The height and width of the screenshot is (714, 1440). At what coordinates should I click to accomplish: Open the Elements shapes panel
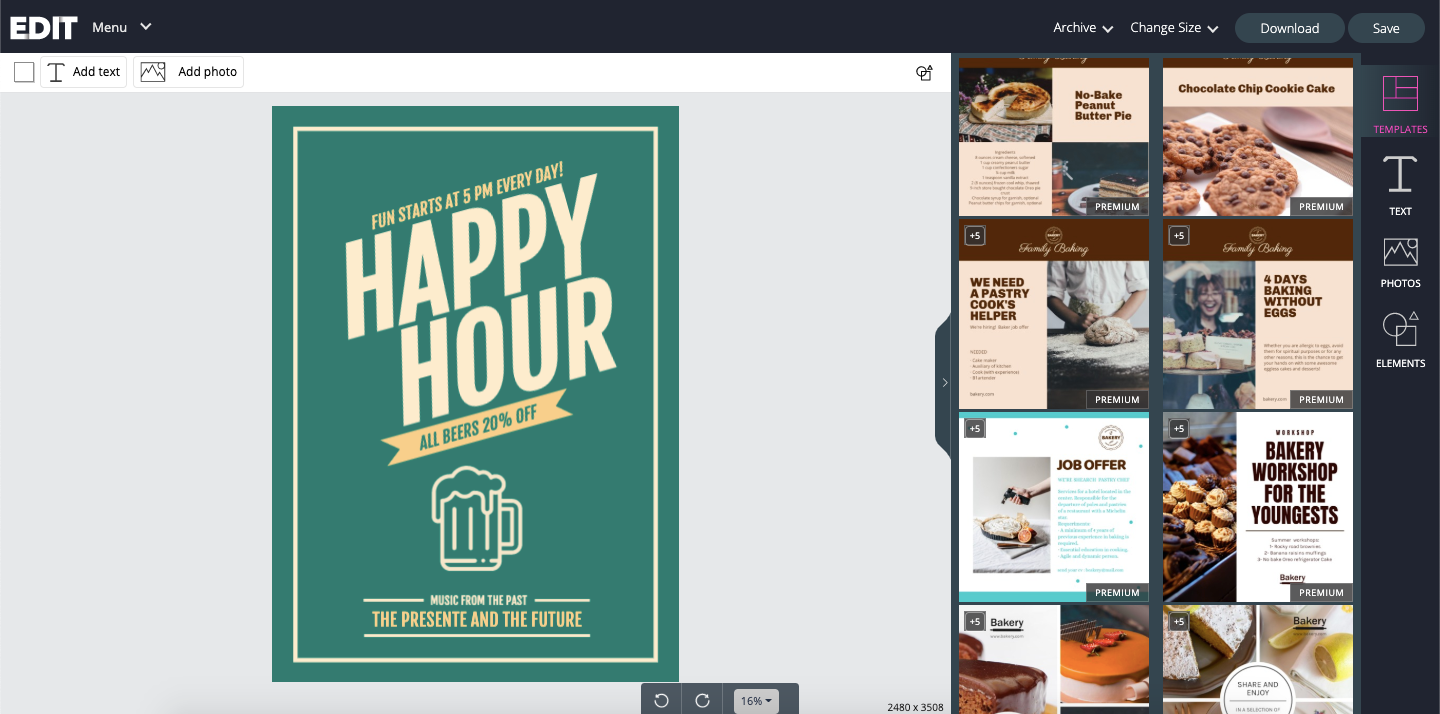pos(1400,338)
